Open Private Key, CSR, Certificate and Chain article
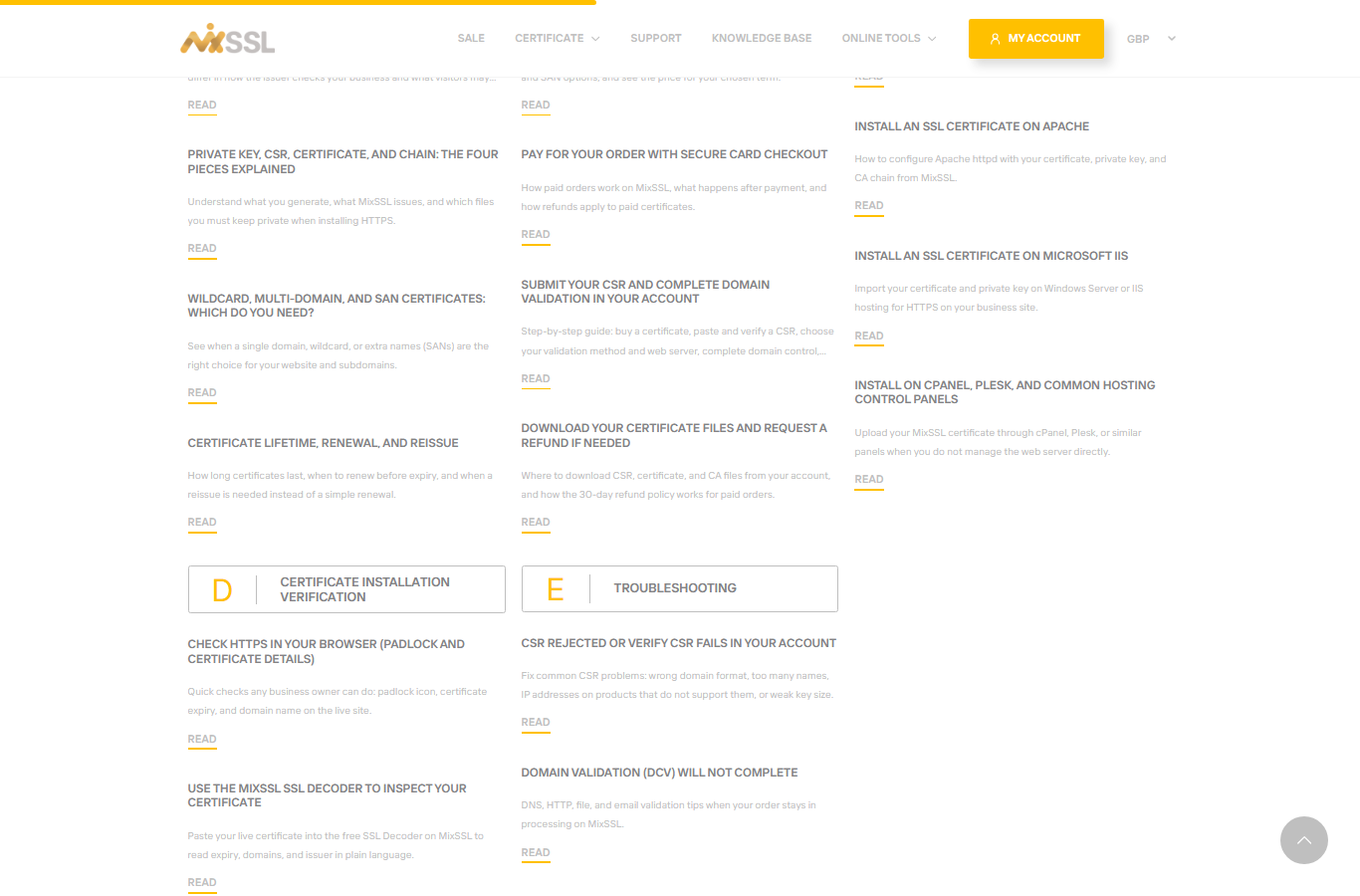The height and width of the screenshot is (896, 1360). (x=342, y=162)
